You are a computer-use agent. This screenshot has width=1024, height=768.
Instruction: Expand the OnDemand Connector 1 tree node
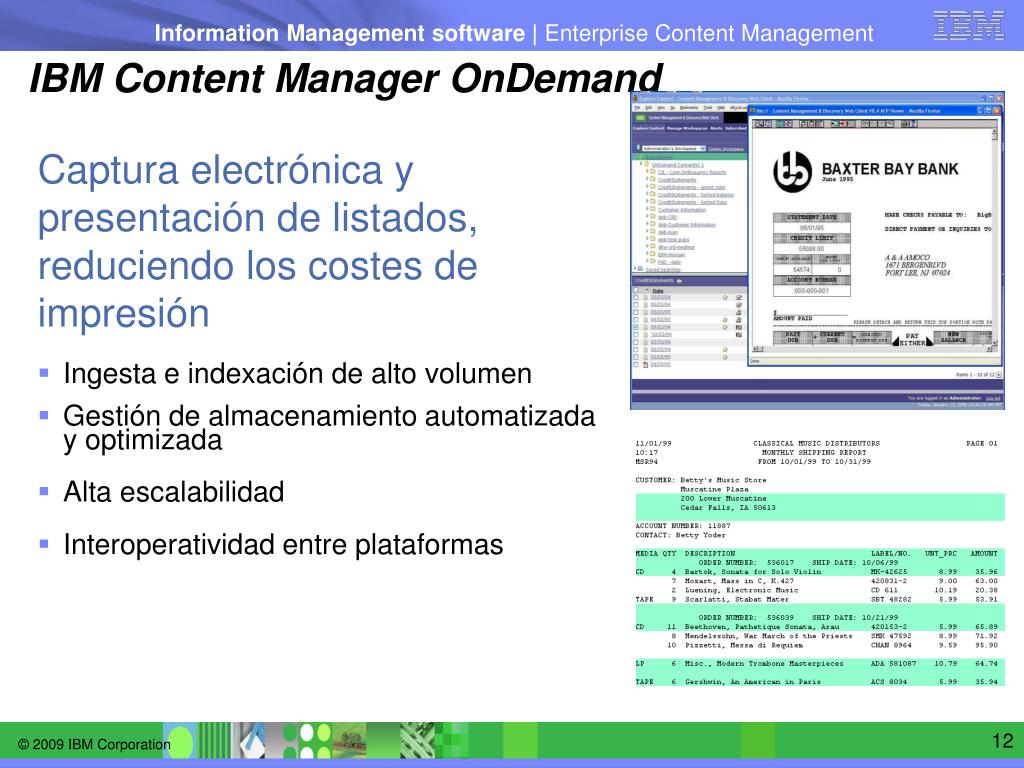[x=641, y=163]
